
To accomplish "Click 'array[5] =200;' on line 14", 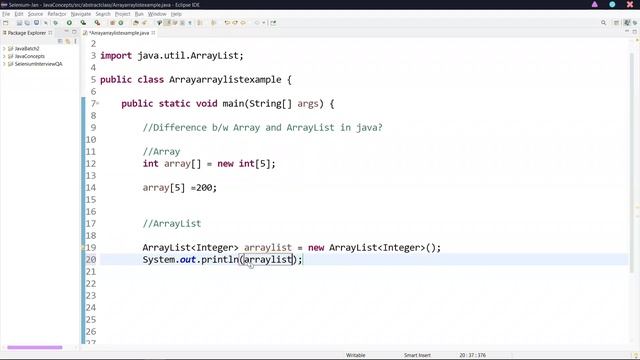I will [x=180, y=188].
